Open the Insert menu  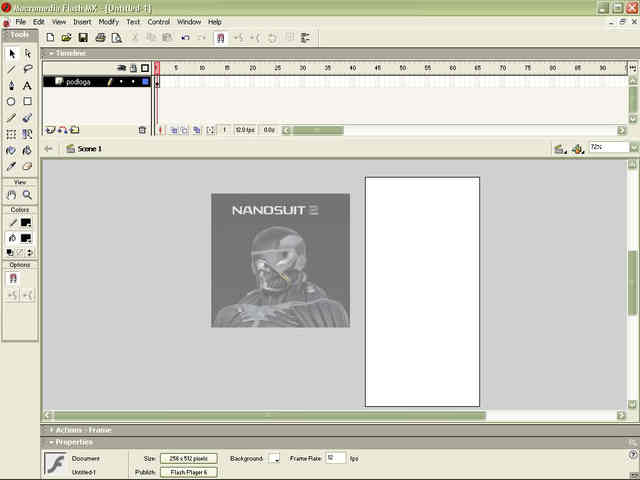pos(82,22)
